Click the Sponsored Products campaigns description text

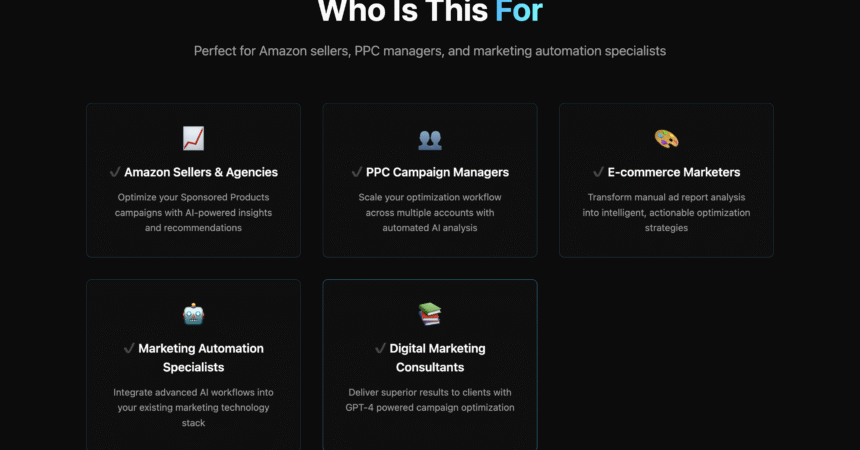point(193,212)
